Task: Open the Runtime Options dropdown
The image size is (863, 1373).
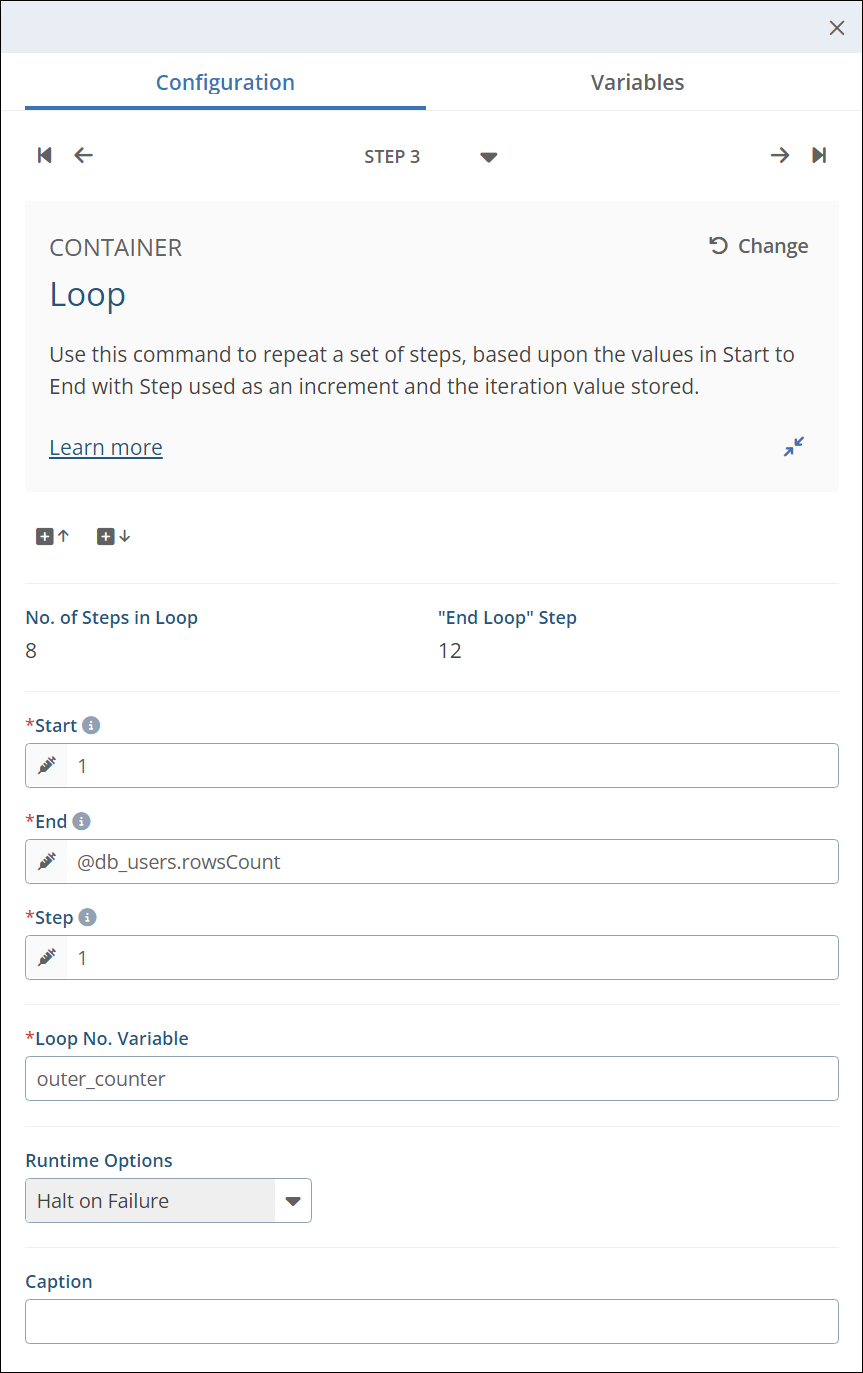Action: tap(292, 1201)
